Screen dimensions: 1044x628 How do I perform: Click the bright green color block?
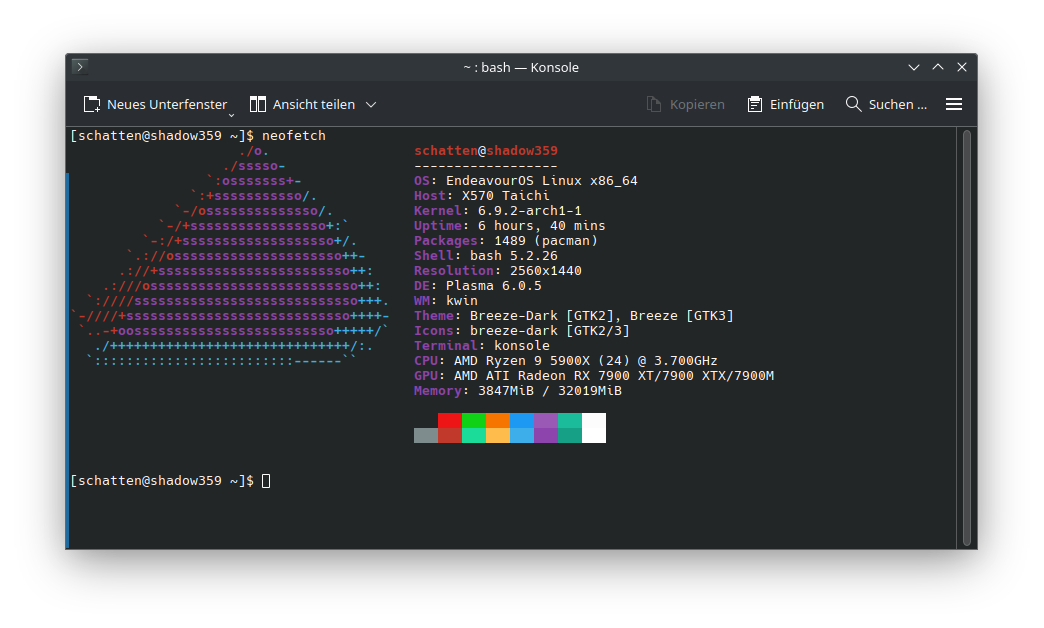click(473, 420)
